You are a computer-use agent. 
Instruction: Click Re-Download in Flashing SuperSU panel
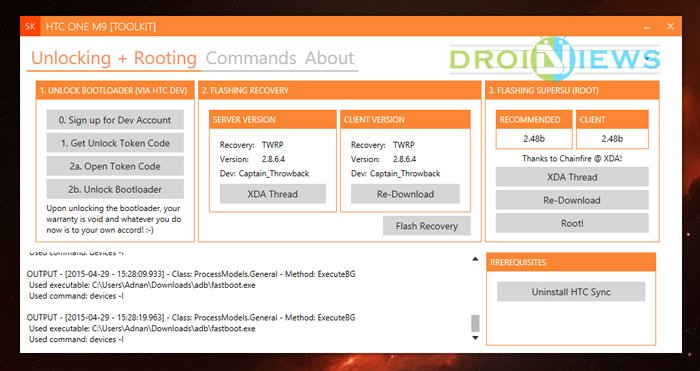tap(572, 200)
